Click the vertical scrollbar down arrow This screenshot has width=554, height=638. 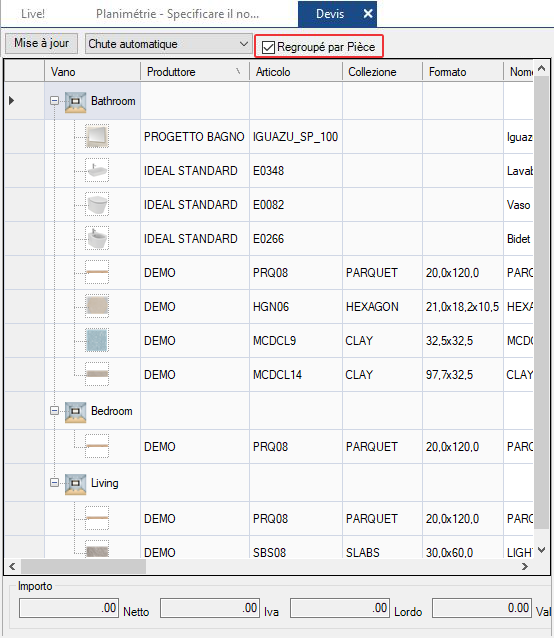pyautogui.click(x=541, y=550)
